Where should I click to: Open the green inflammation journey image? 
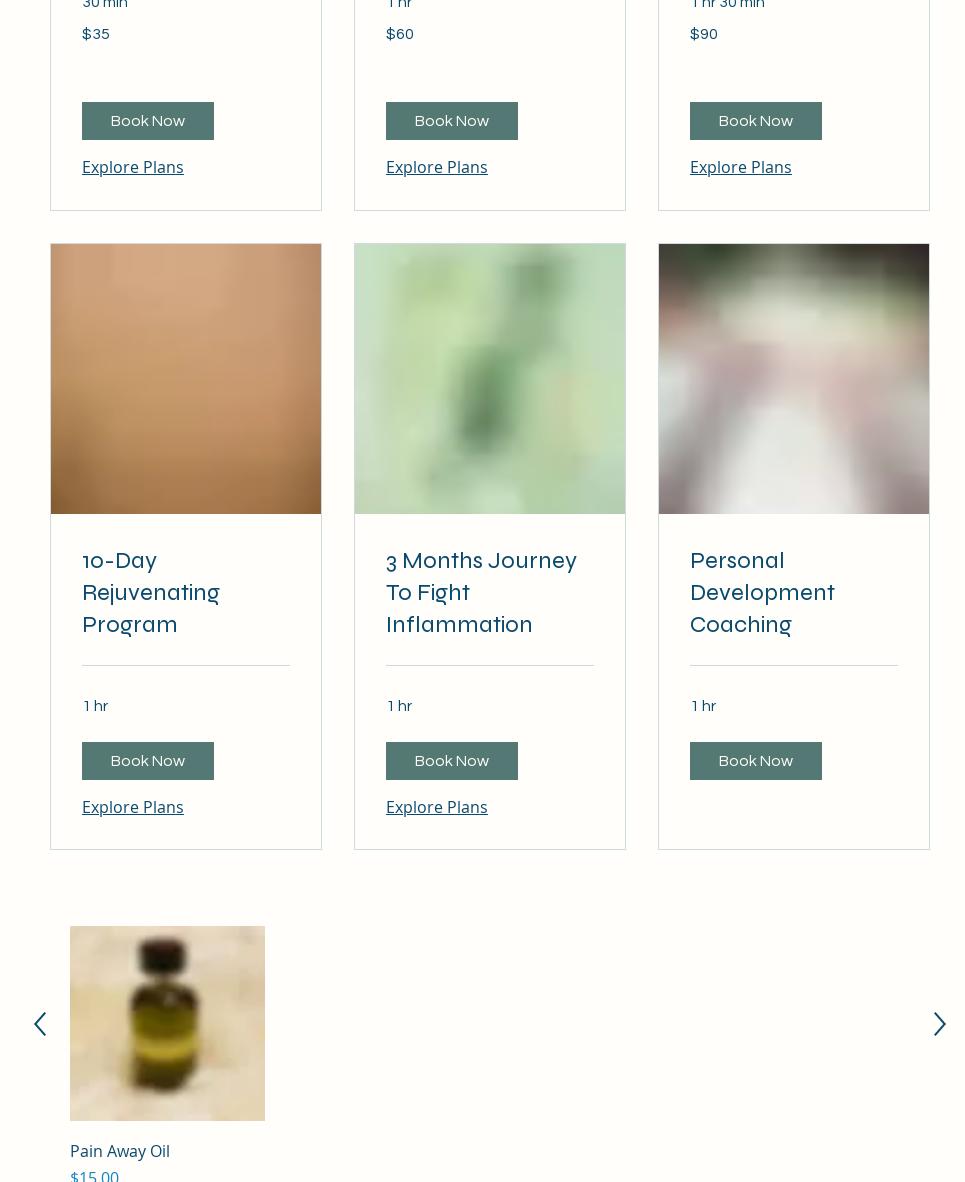pos(490,378)
